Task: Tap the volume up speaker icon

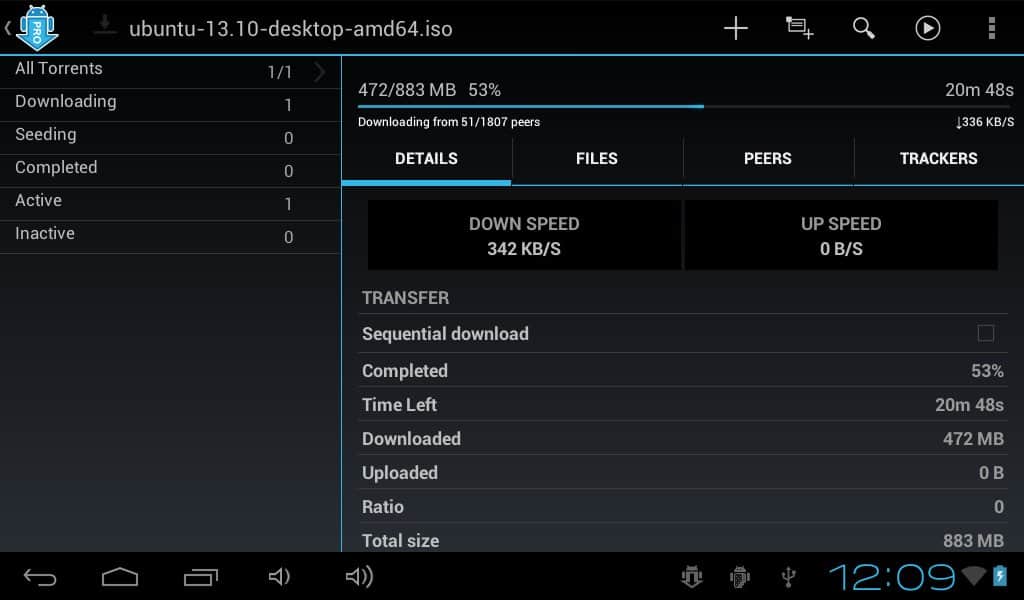Action: coord(358,576)
